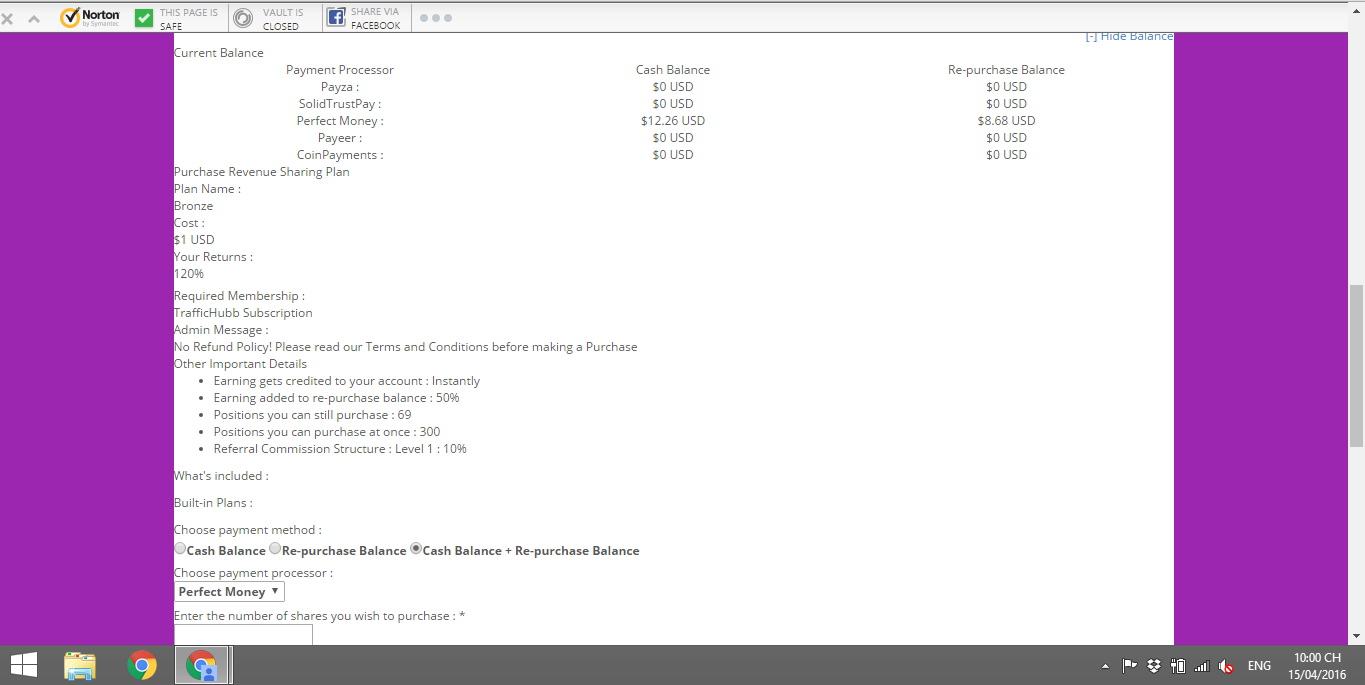The image size is (1365, 685).
Task: Open Action Center flag icon
Action: pos(1130,666)
